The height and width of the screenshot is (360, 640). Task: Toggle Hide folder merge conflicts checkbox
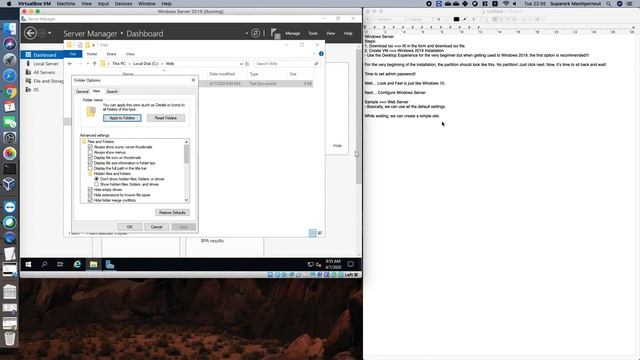coord(90,200)
